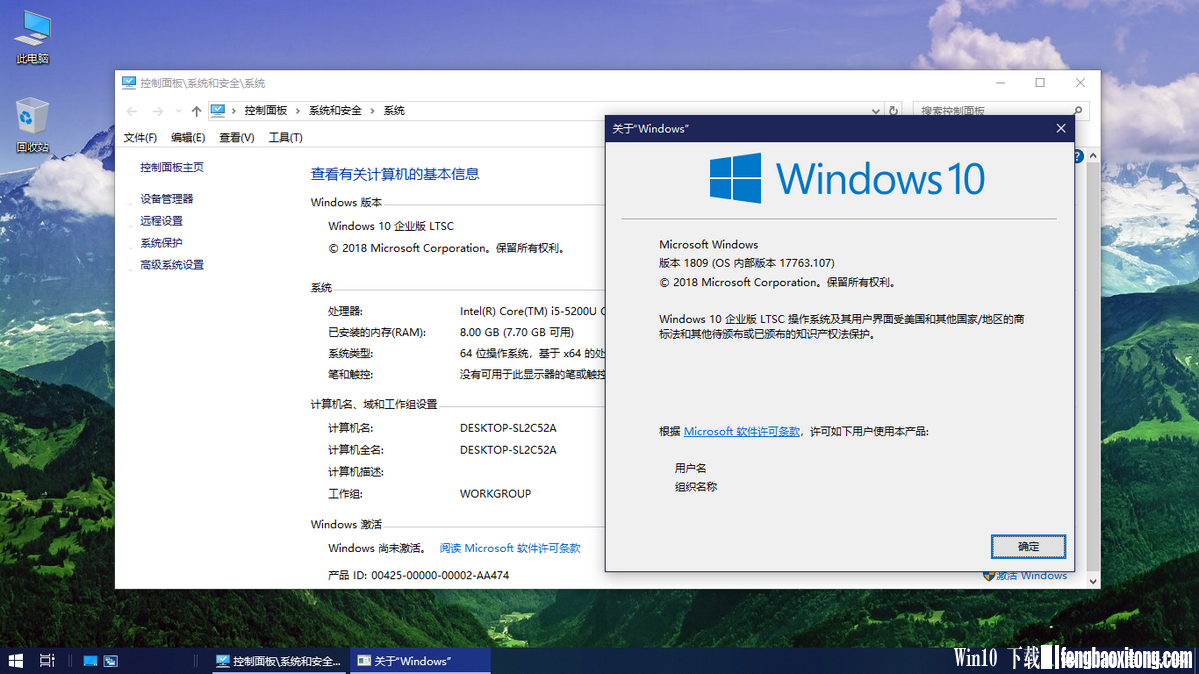Viewport: 1199px width, 674px height.
Task: Click the back arrow in Control Panel
Action: (132, 111)
